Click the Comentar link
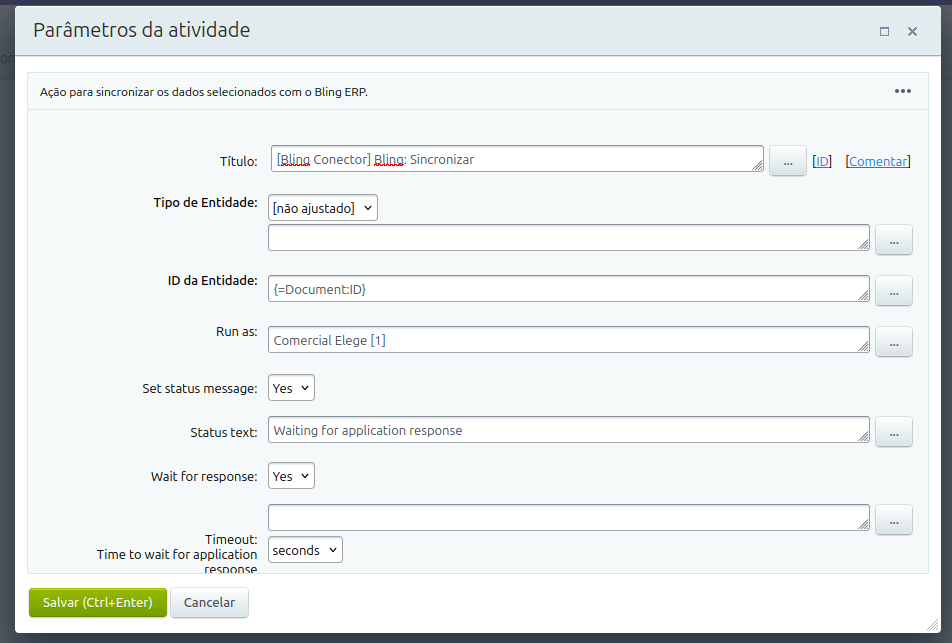The width and height of the screenshot is (952, 643). [x=878, y=161]
